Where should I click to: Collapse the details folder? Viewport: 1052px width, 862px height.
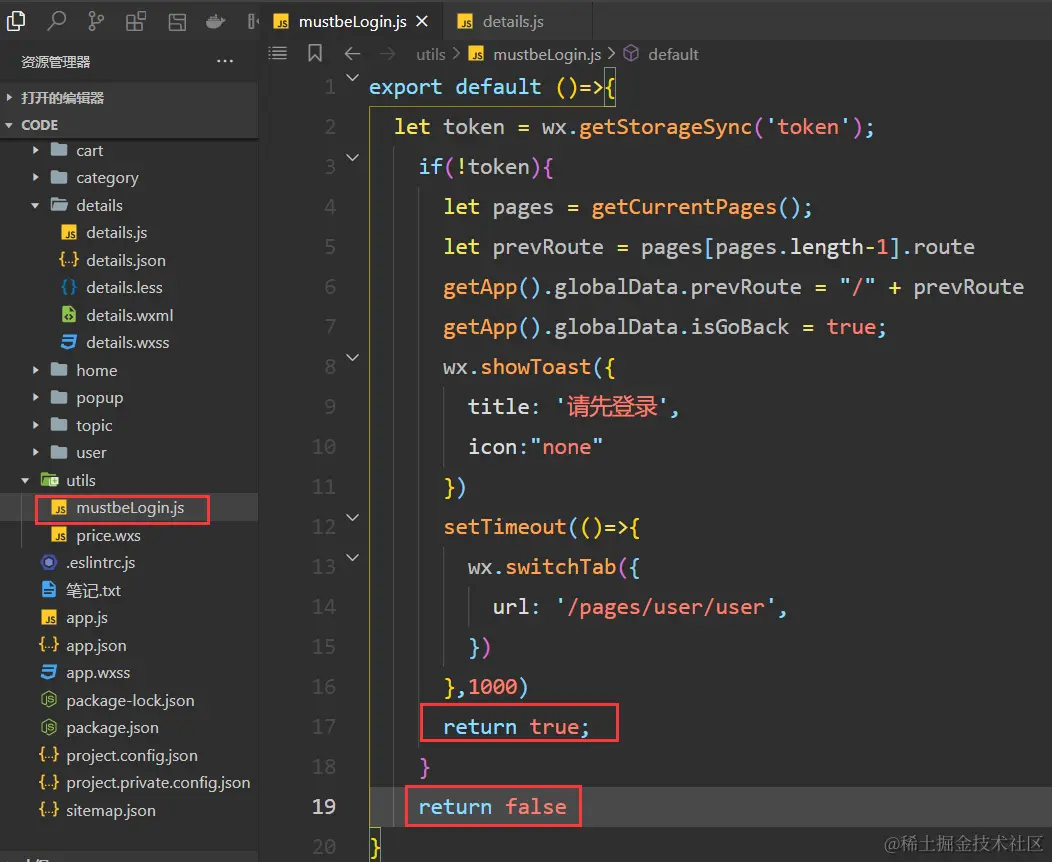[129, 205]
